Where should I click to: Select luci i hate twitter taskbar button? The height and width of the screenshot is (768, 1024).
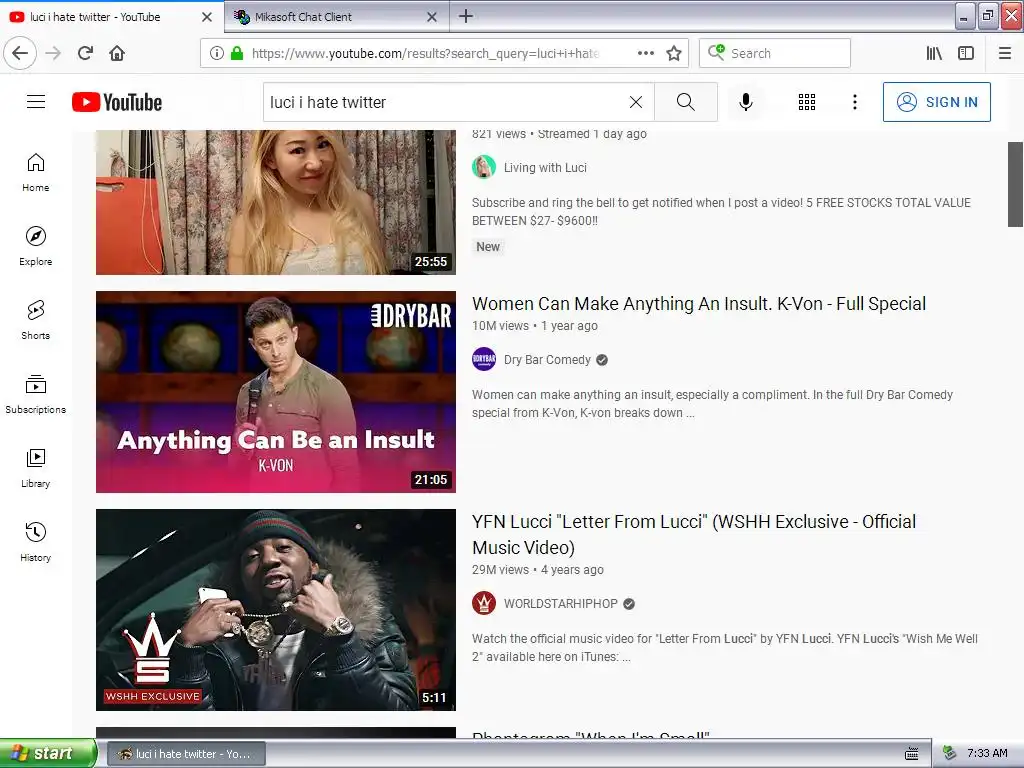pos(186,754)
